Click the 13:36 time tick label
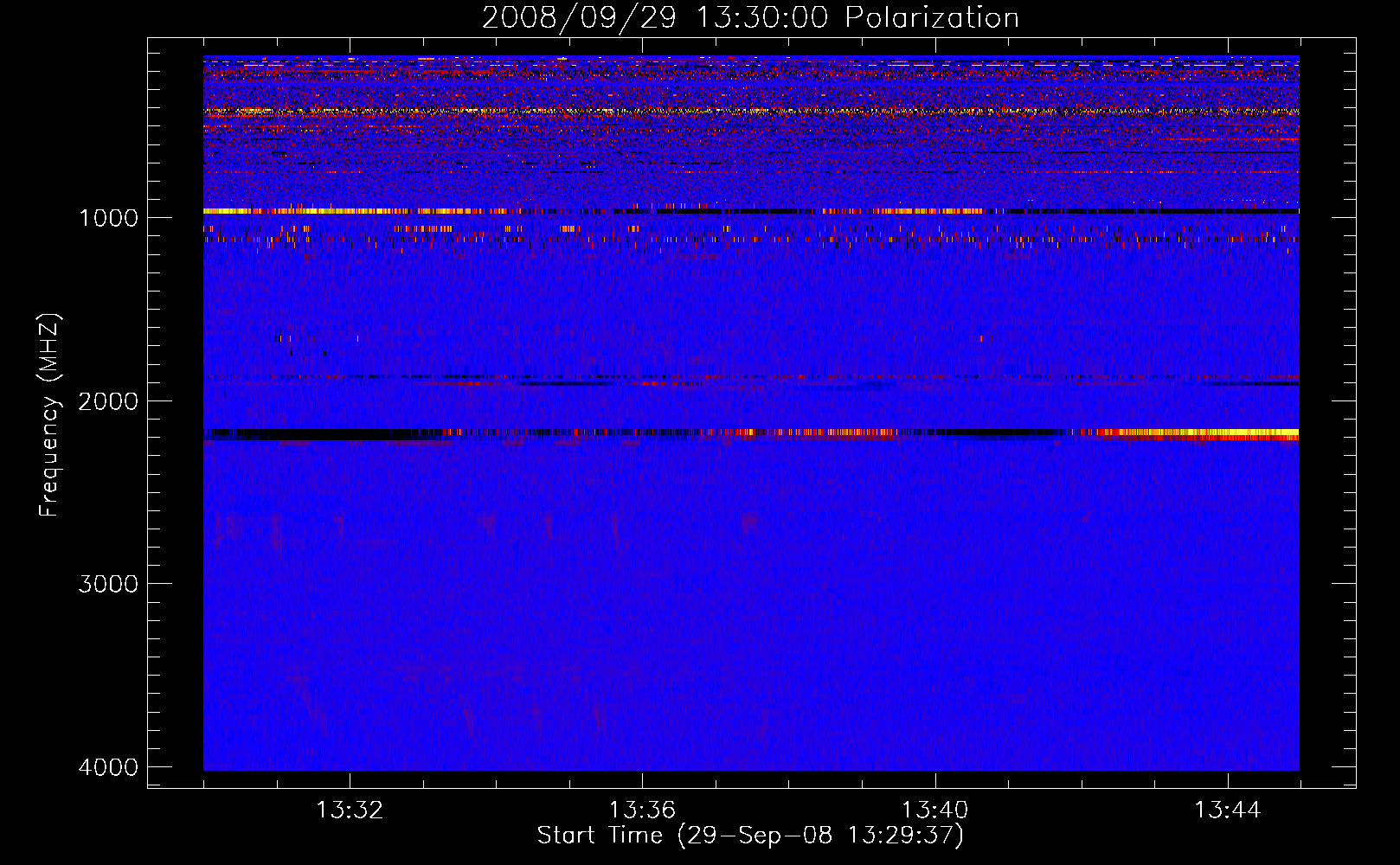Screen dimensions: 1400x865 642,811
